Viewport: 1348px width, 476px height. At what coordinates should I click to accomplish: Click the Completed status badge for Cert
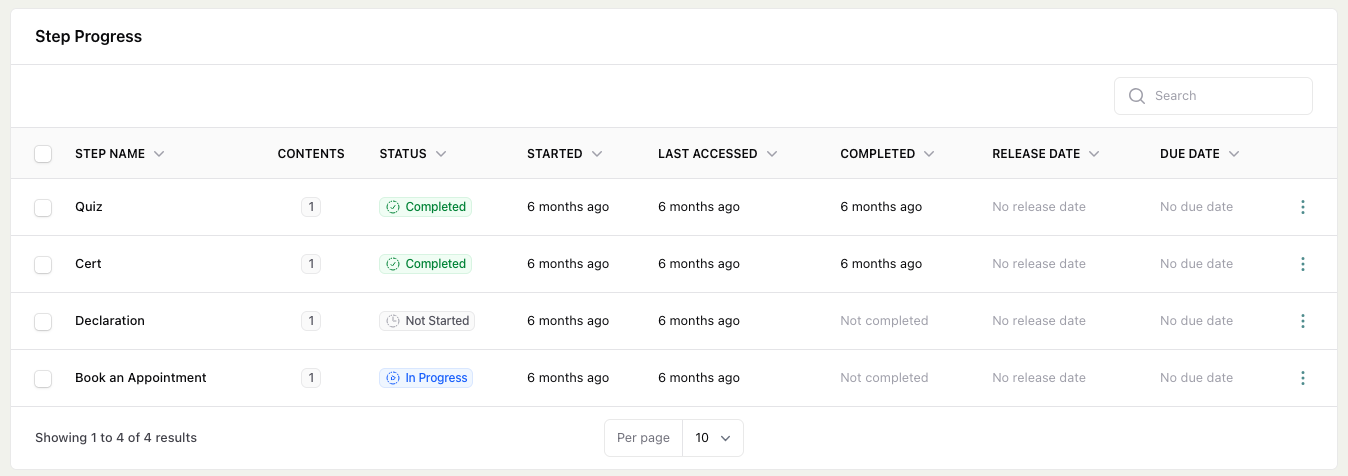click(426, 264)
